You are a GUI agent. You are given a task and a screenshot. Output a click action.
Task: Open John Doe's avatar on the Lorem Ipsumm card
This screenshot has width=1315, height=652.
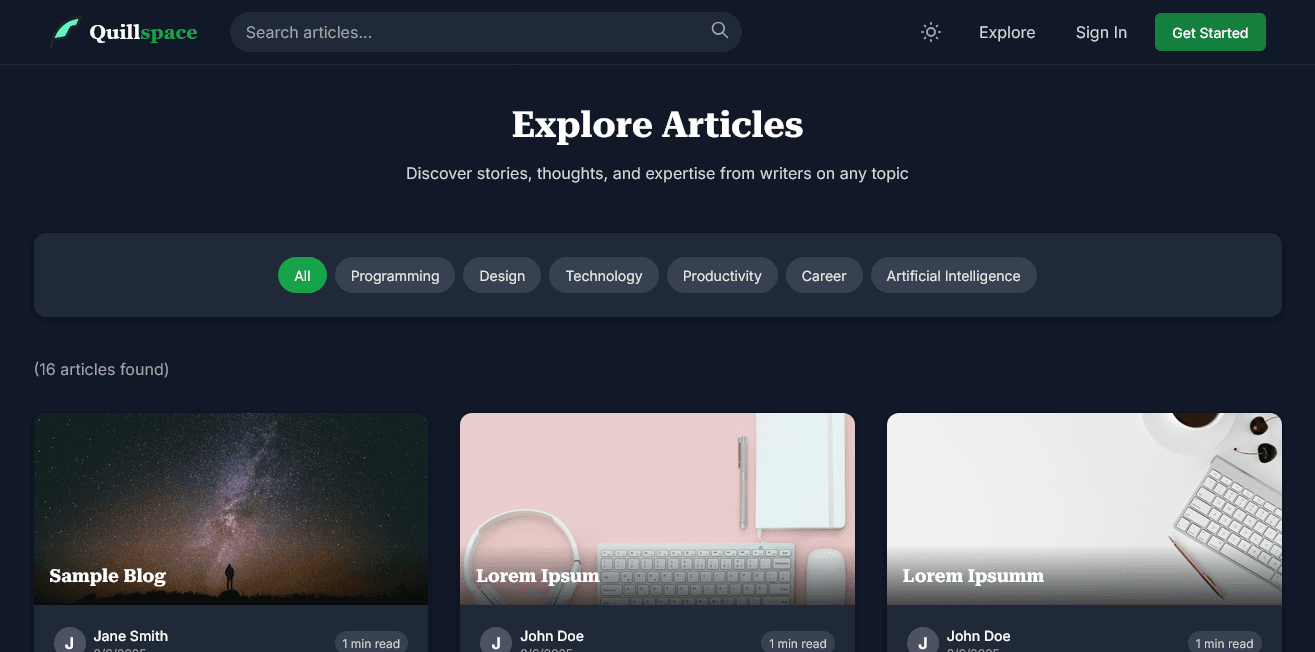click(922, 642)
